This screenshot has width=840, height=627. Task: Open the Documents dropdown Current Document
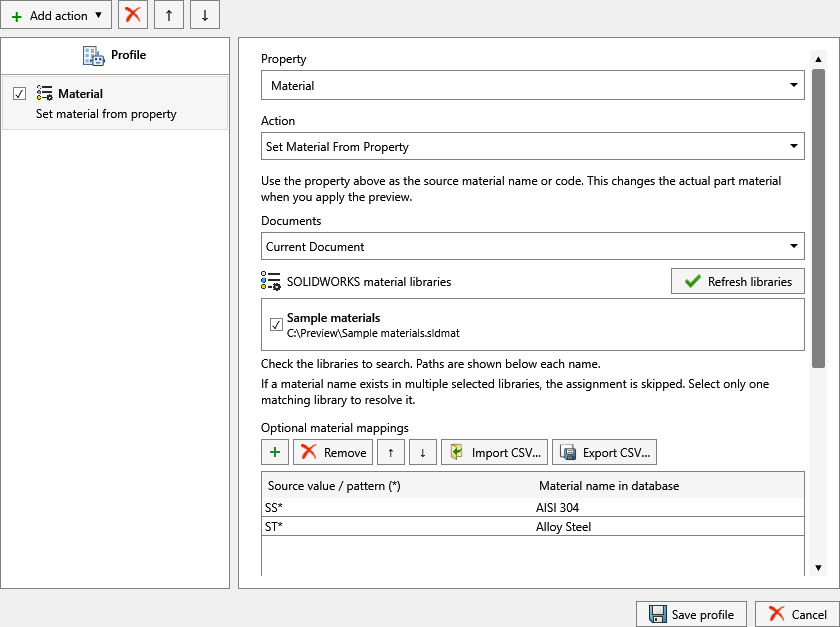(532, 247)
